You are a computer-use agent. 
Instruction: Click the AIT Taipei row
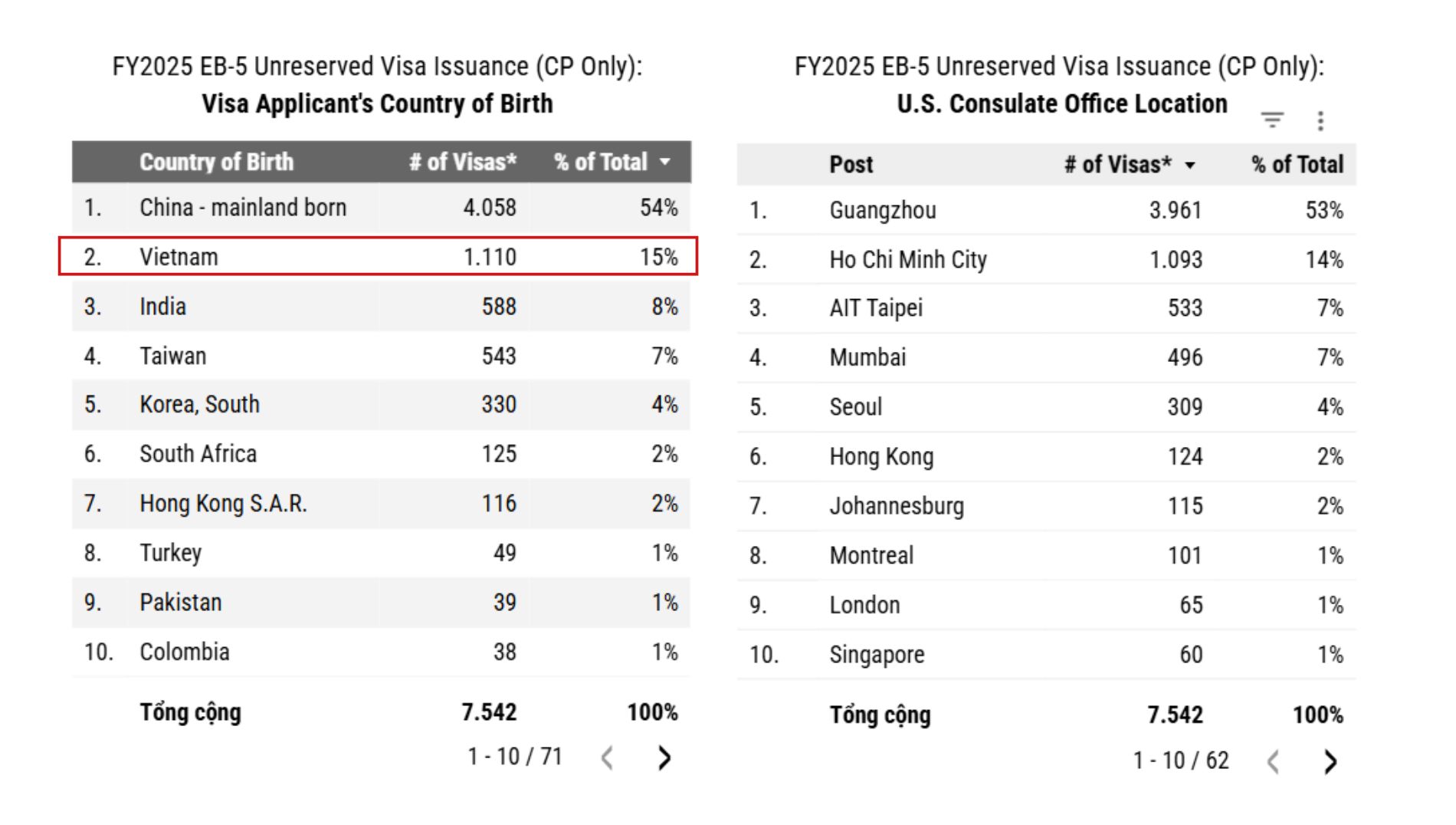coord(1047,308)
